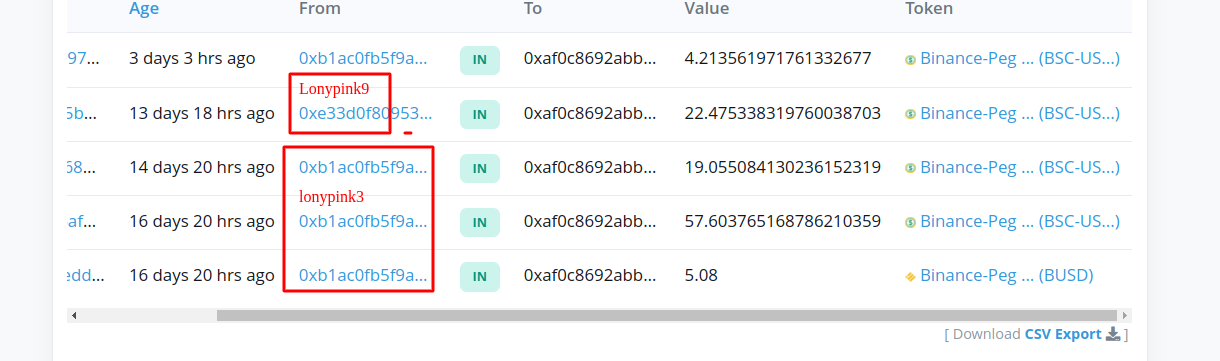Open From address in 14 days 20 hrs row
1220x361 pixels.
click(363, 167)
